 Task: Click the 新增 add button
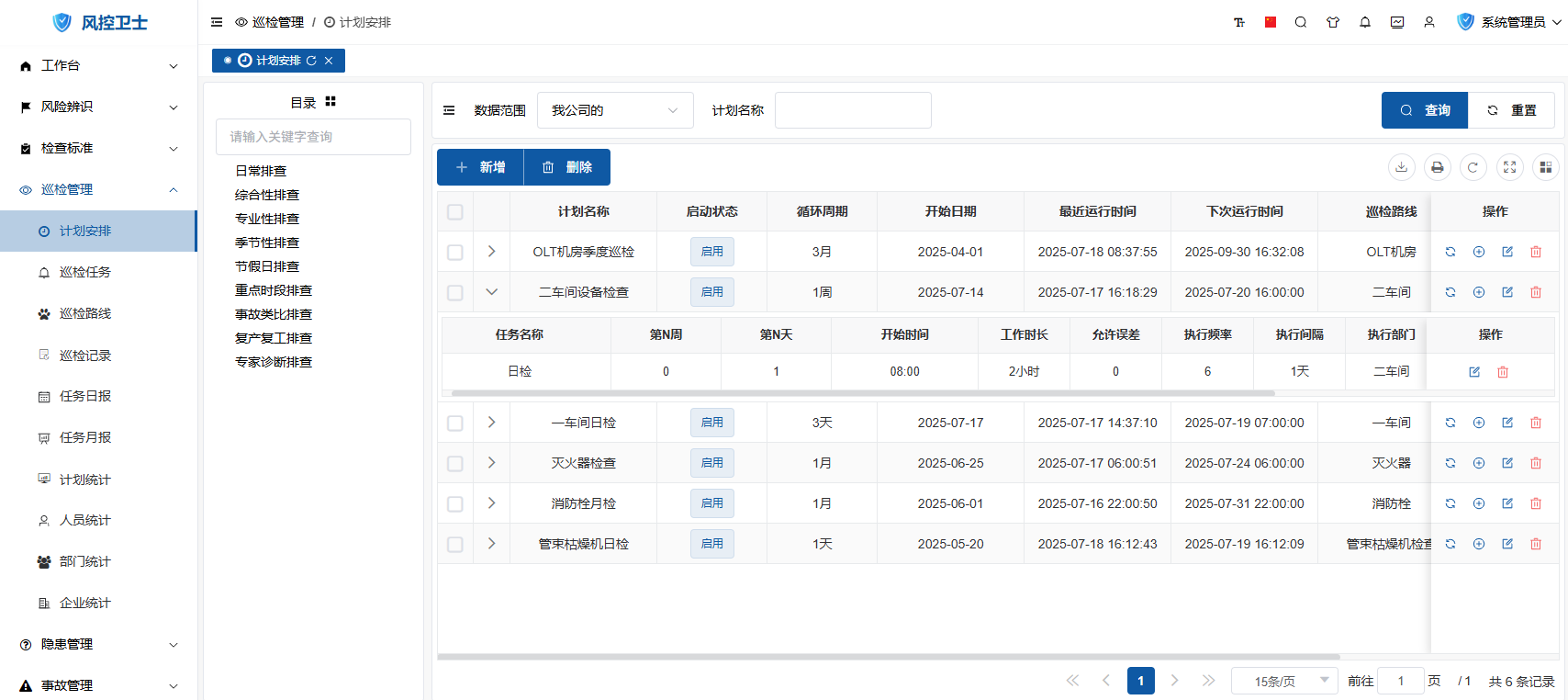pyautogui.click(x=480, y=167)
